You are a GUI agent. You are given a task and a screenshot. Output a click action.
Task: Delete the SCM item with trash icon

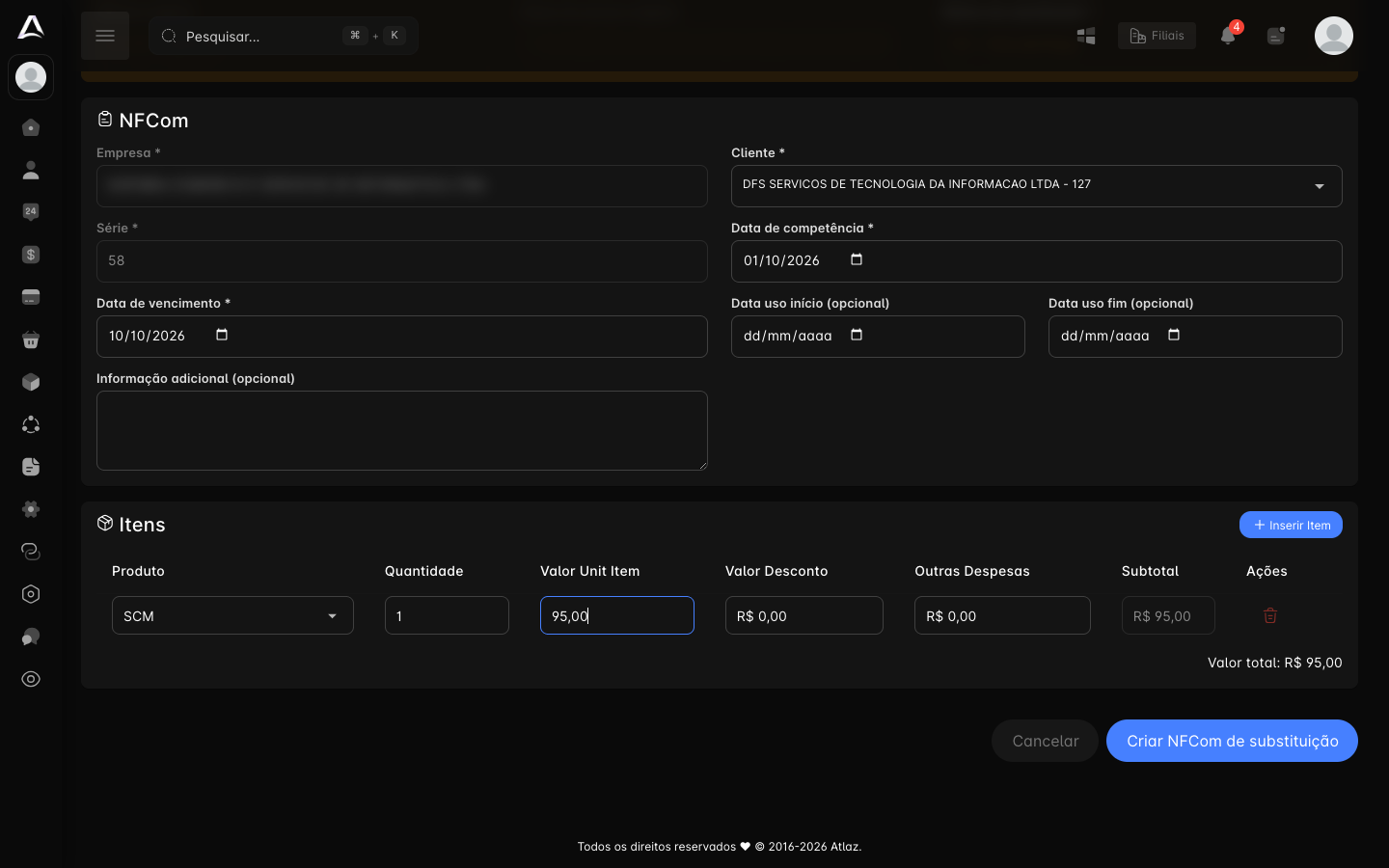click(1270, 615)
